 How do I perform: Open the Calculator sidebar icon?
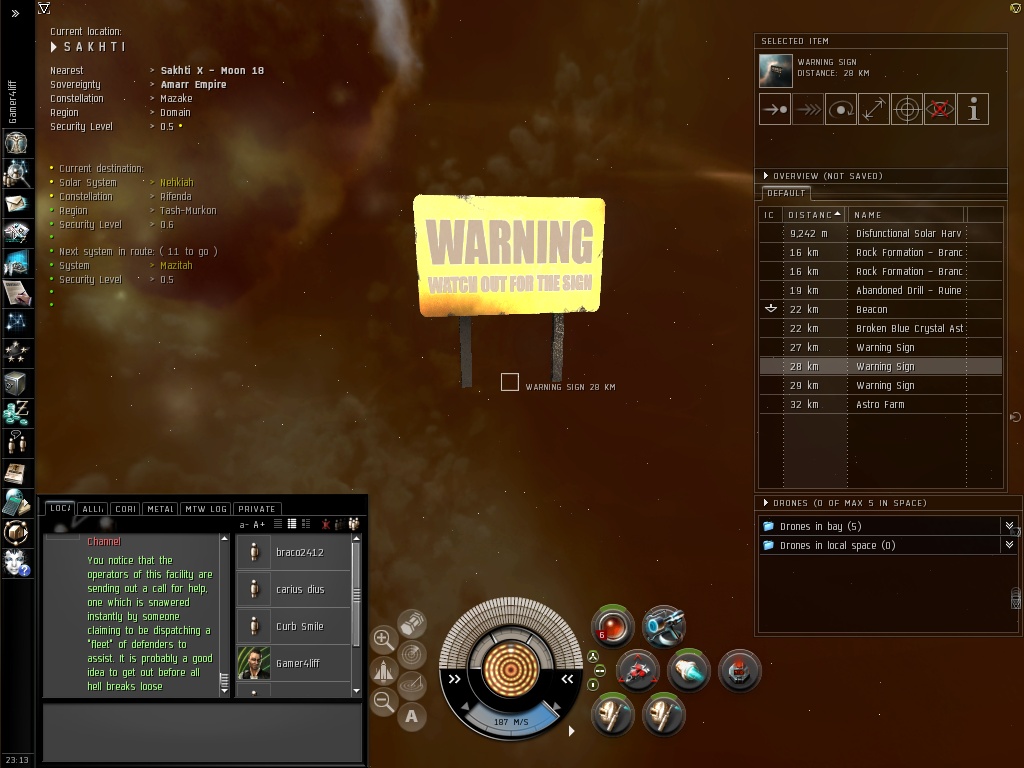[x=16, y=503]
